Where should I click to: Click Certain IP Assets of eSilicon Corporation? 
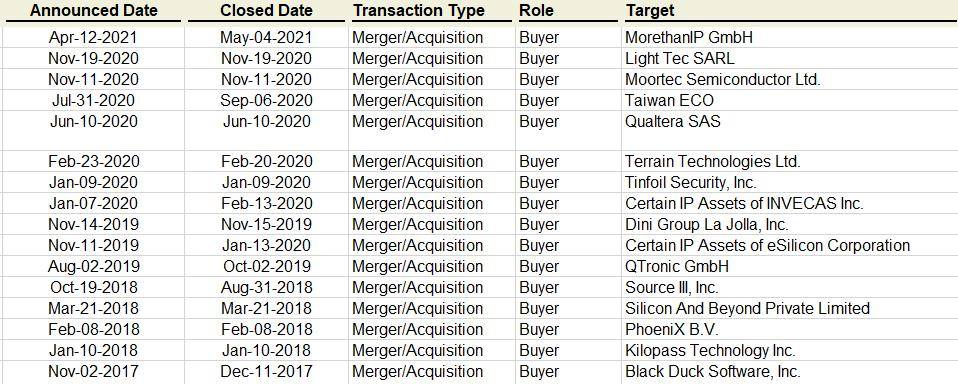(767, 245)
